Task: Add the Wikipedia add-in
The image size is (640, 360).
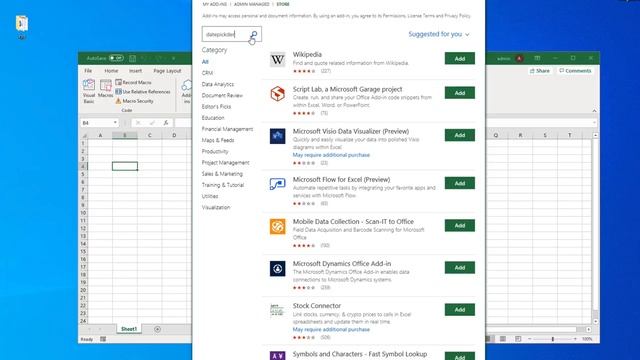Action: point(460,58)
